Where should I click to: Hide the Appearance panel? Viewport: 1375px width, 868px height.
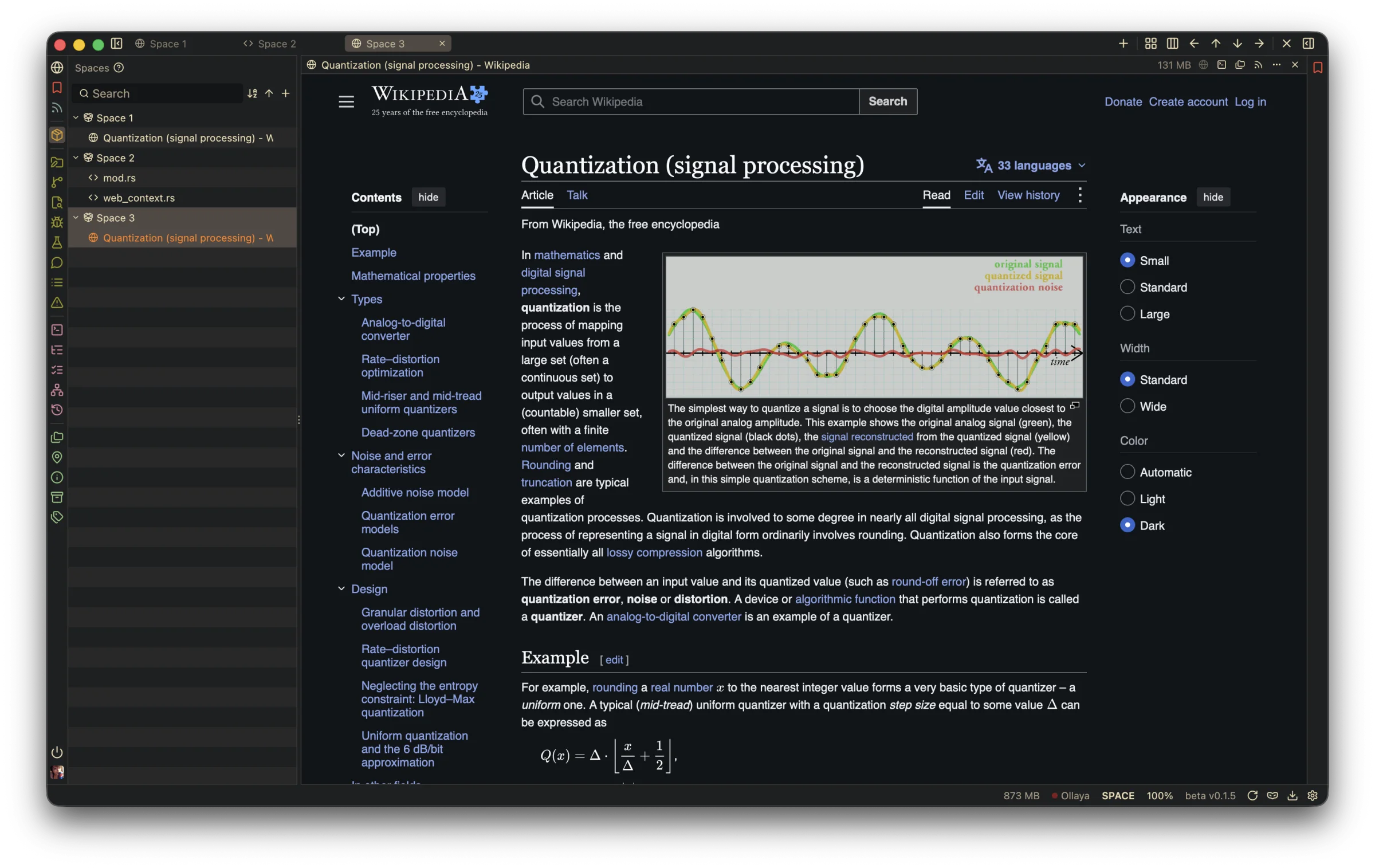(1213, 197)
